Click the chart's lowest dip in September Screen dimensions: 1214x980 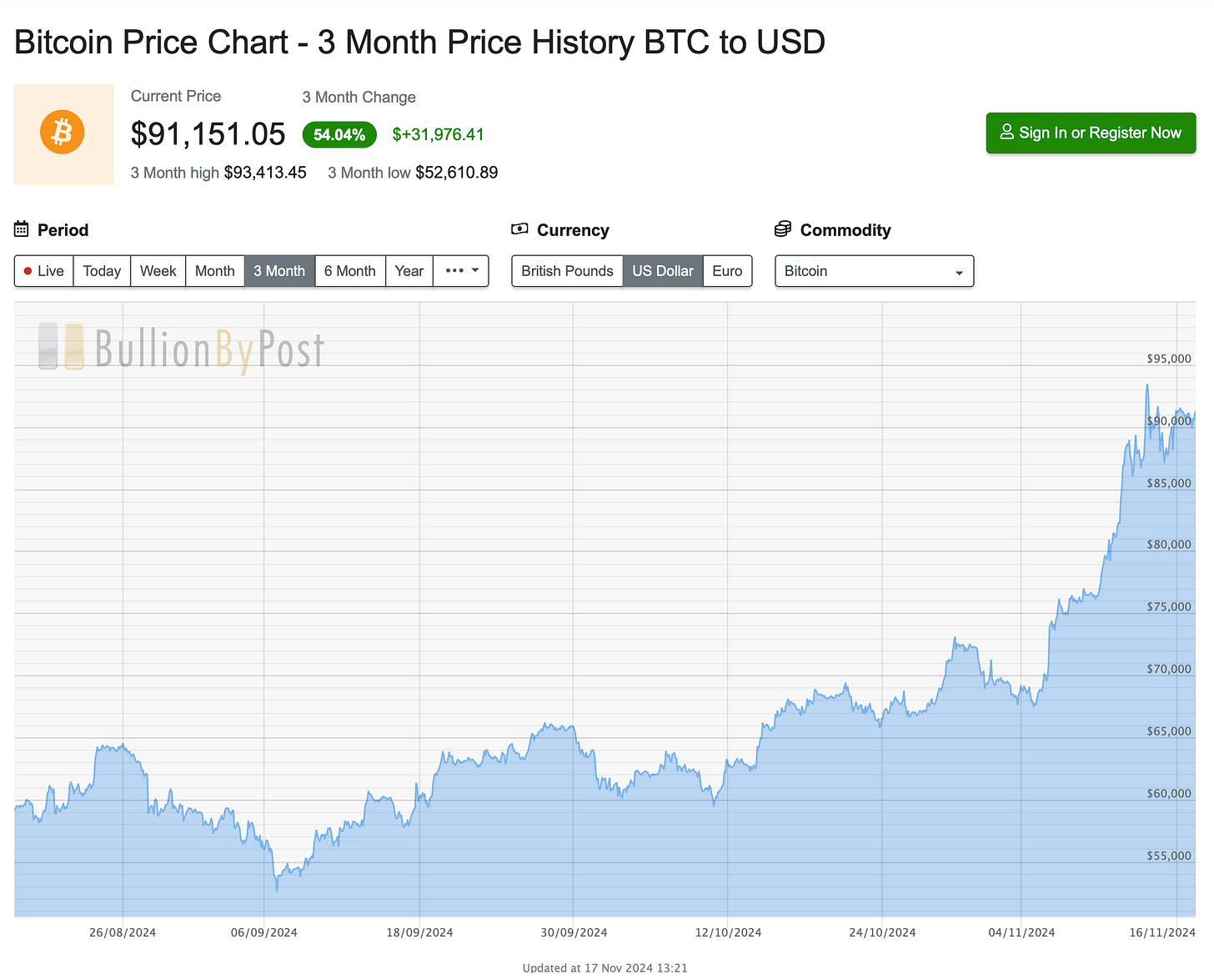click(277, 889)
